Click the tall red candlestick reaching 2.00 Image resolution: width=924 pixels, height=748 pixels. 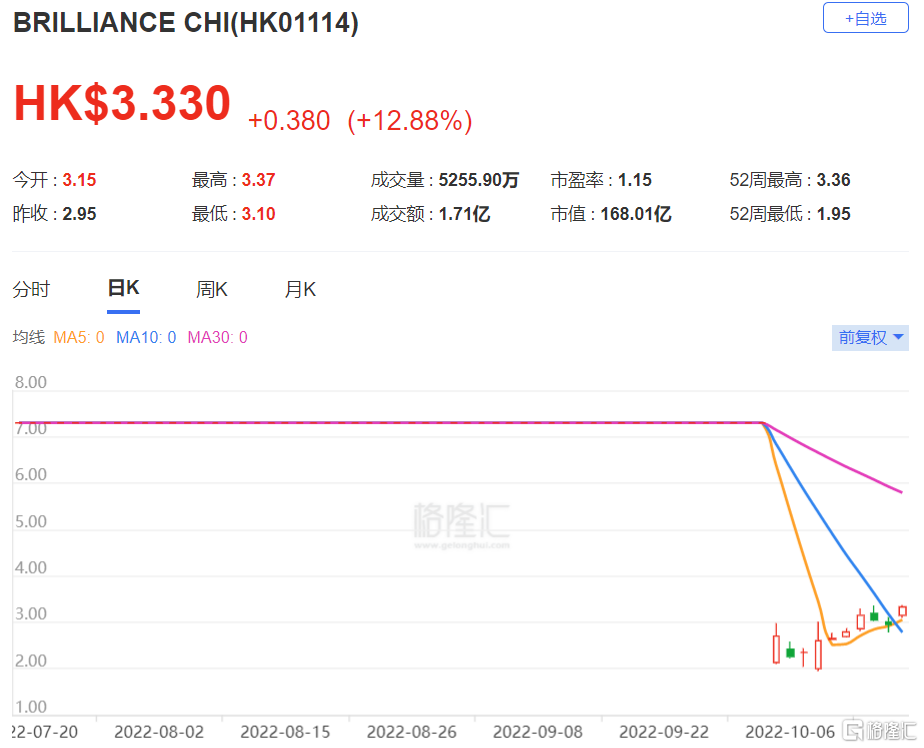coord(818,647)
